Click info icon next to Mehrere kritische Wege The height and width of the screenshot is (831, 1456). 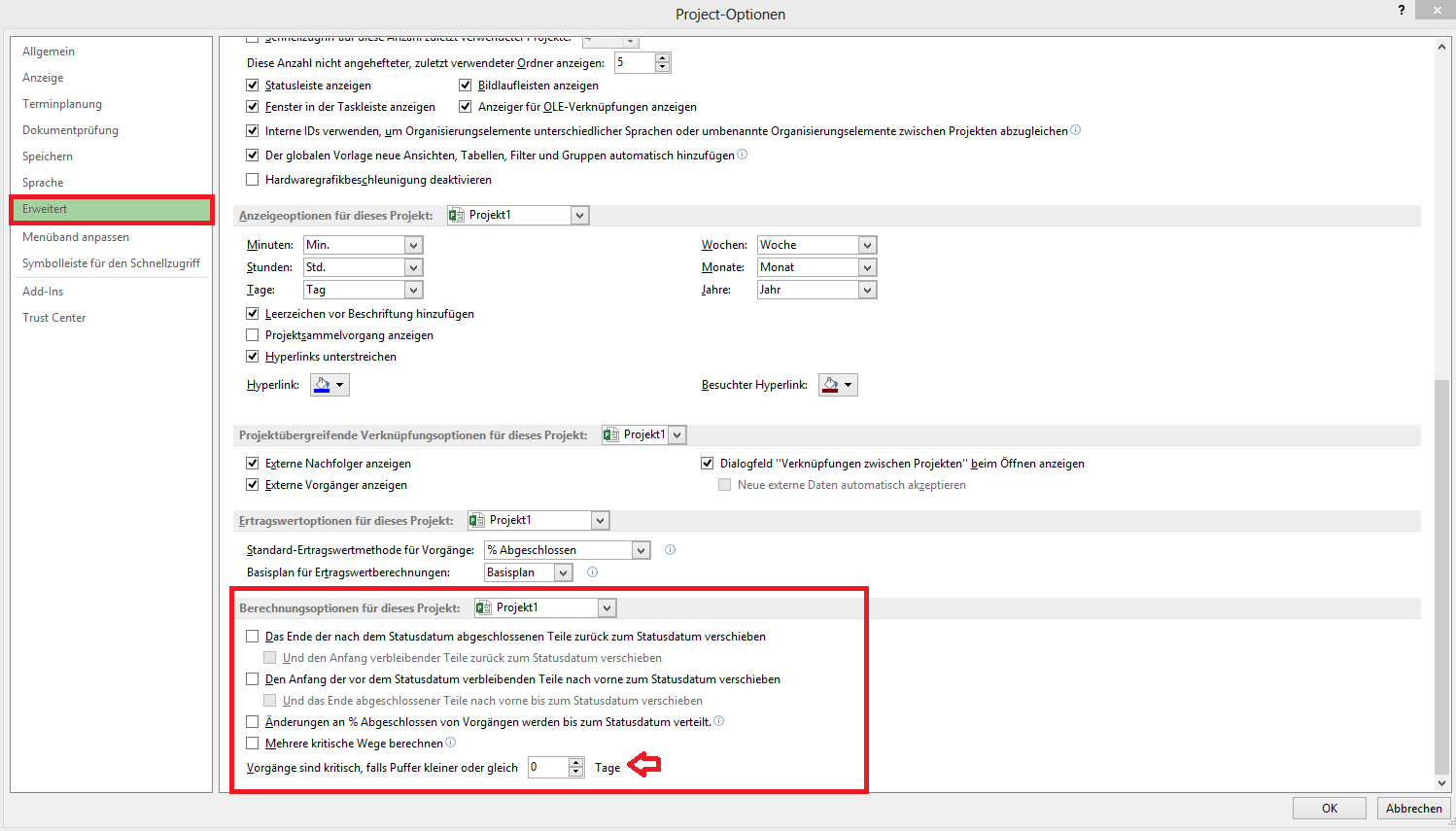point(450,743)
